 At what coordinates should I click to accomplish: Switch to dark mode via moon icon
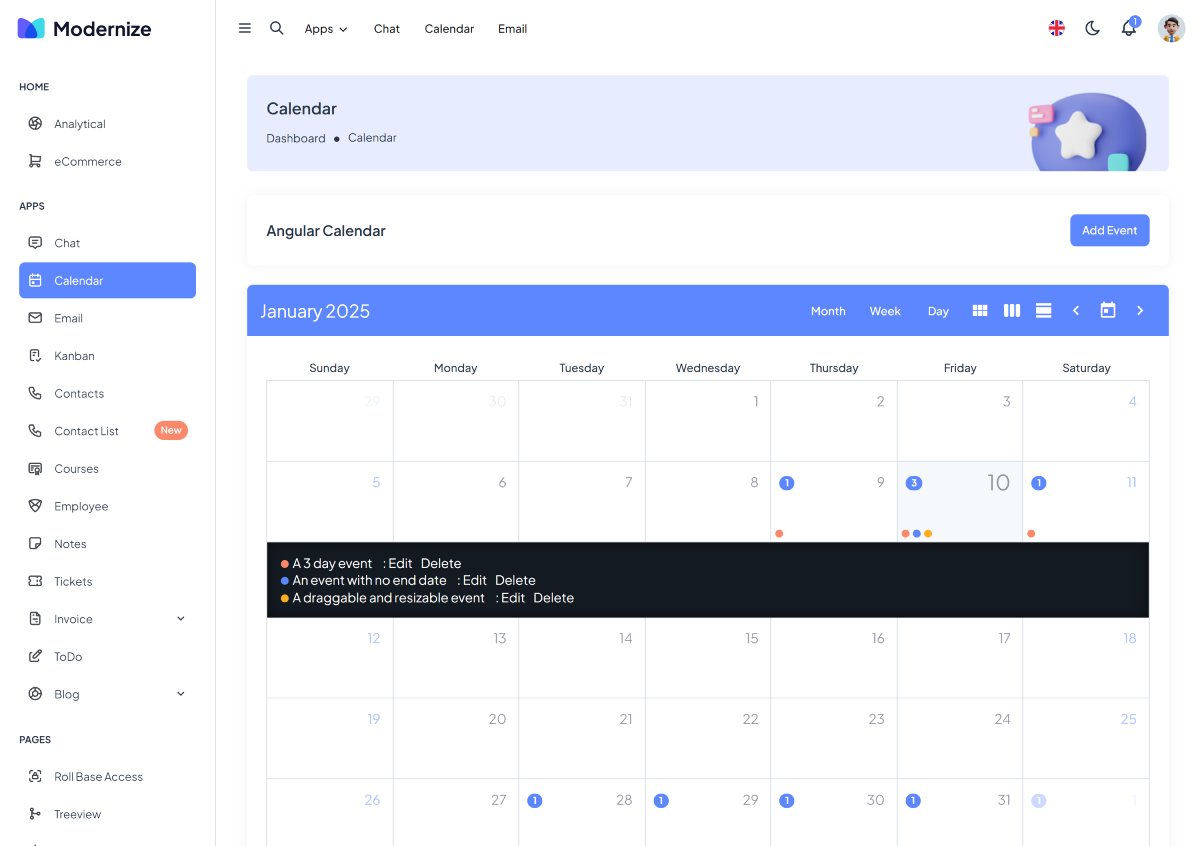[x=1092, y=28]
